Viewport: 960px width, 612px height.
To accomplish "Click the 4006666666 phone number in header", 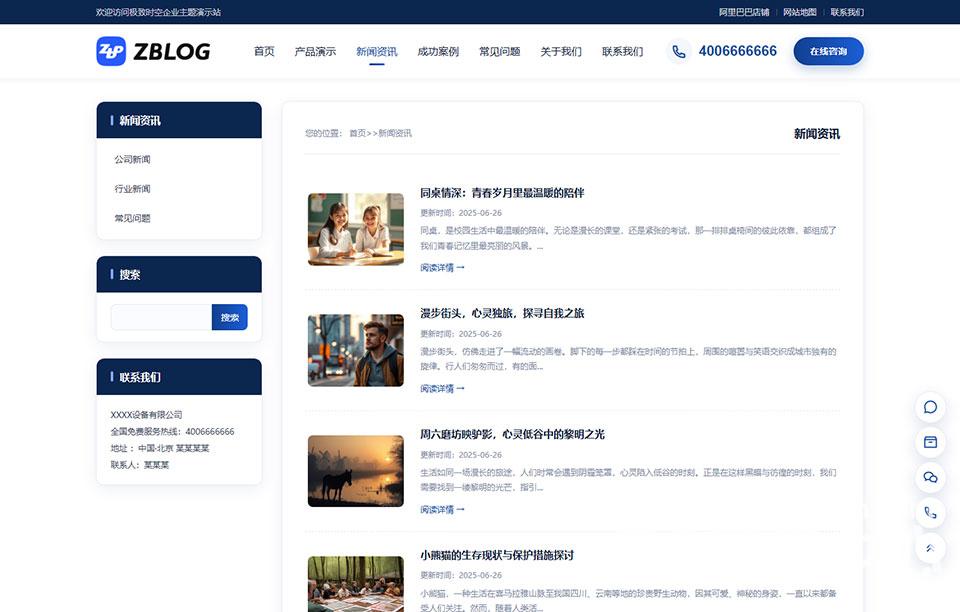I will click(738, 51).
